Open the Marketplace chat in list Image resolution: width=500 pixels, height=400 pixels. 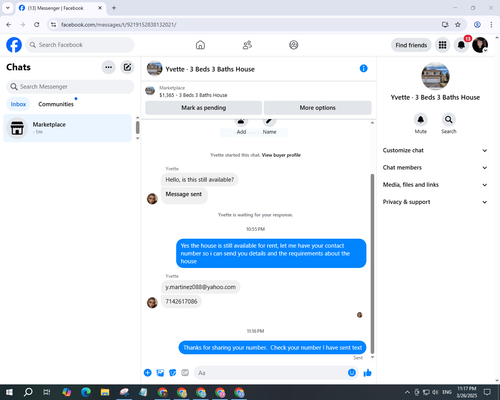click(x=67, y=128)
